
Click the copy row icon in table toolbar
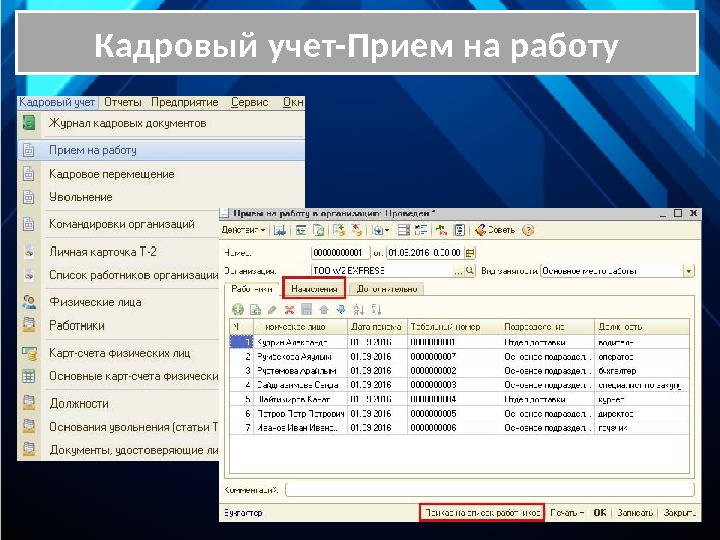click(x=255, y=309)
